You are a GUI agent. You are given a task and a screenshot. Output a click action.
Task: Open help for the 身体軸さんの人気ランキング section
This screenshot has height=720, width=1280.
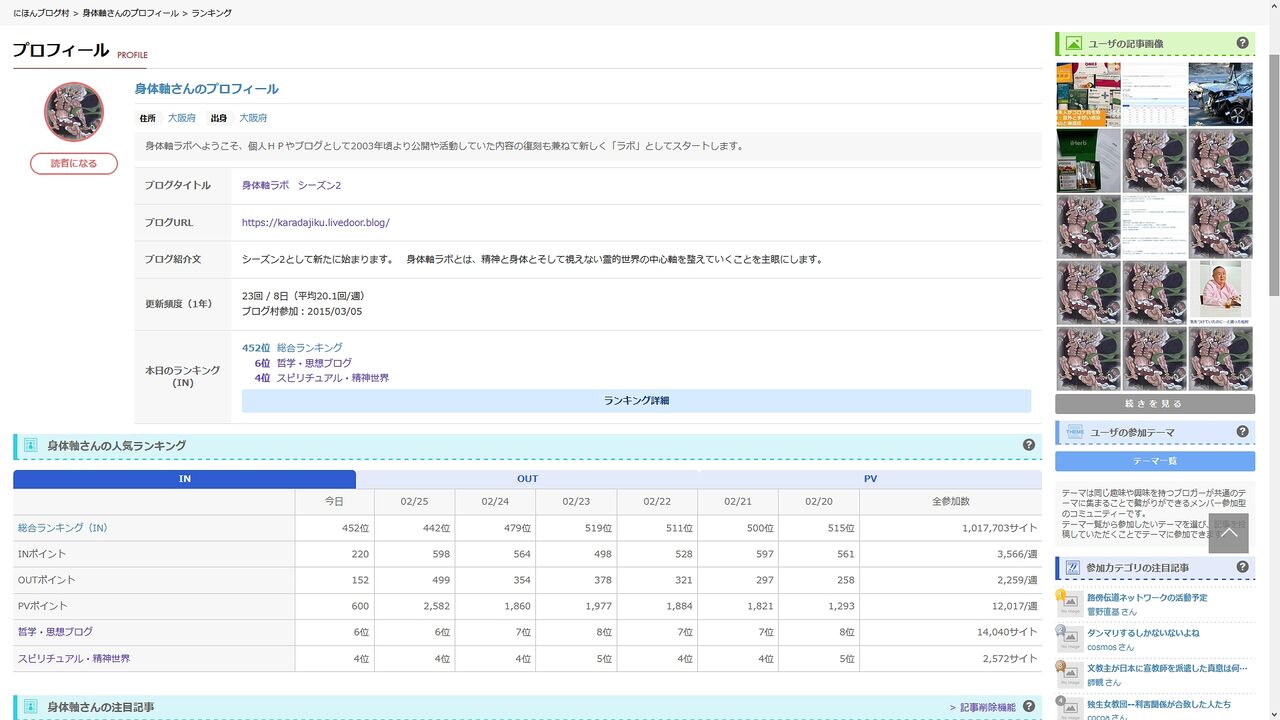click(x=1029, y=445)
